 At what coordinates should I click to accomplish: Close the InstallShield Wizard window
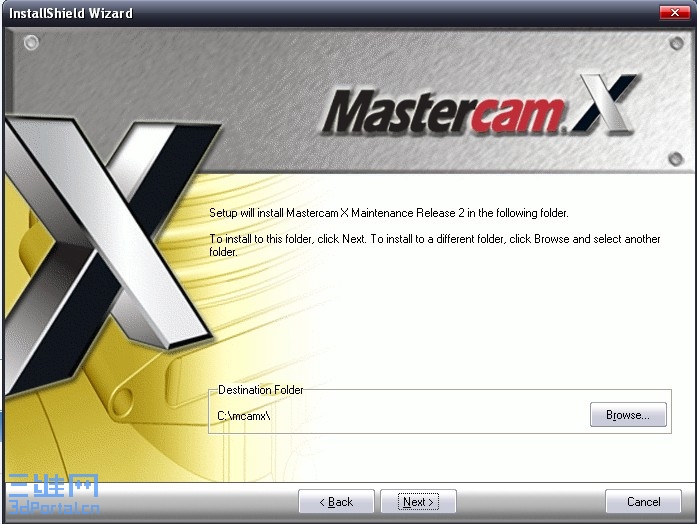click(x=674, y=12)
